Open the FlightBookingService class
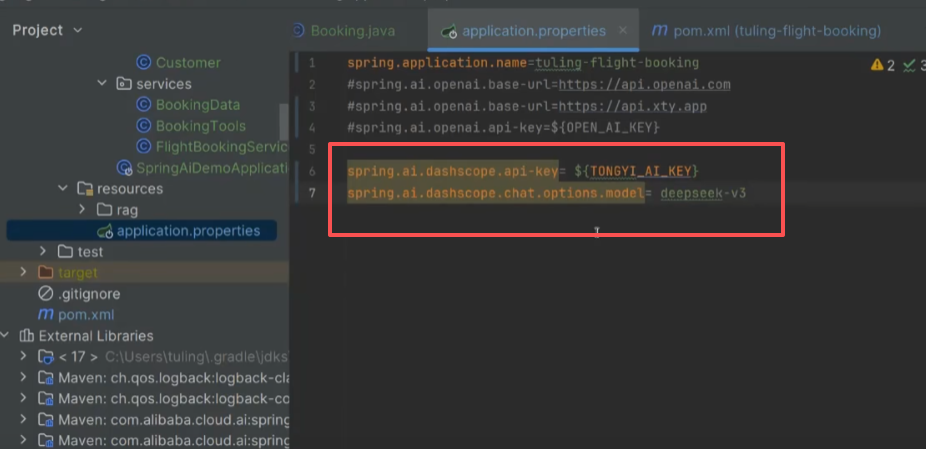 pos(222,147)
